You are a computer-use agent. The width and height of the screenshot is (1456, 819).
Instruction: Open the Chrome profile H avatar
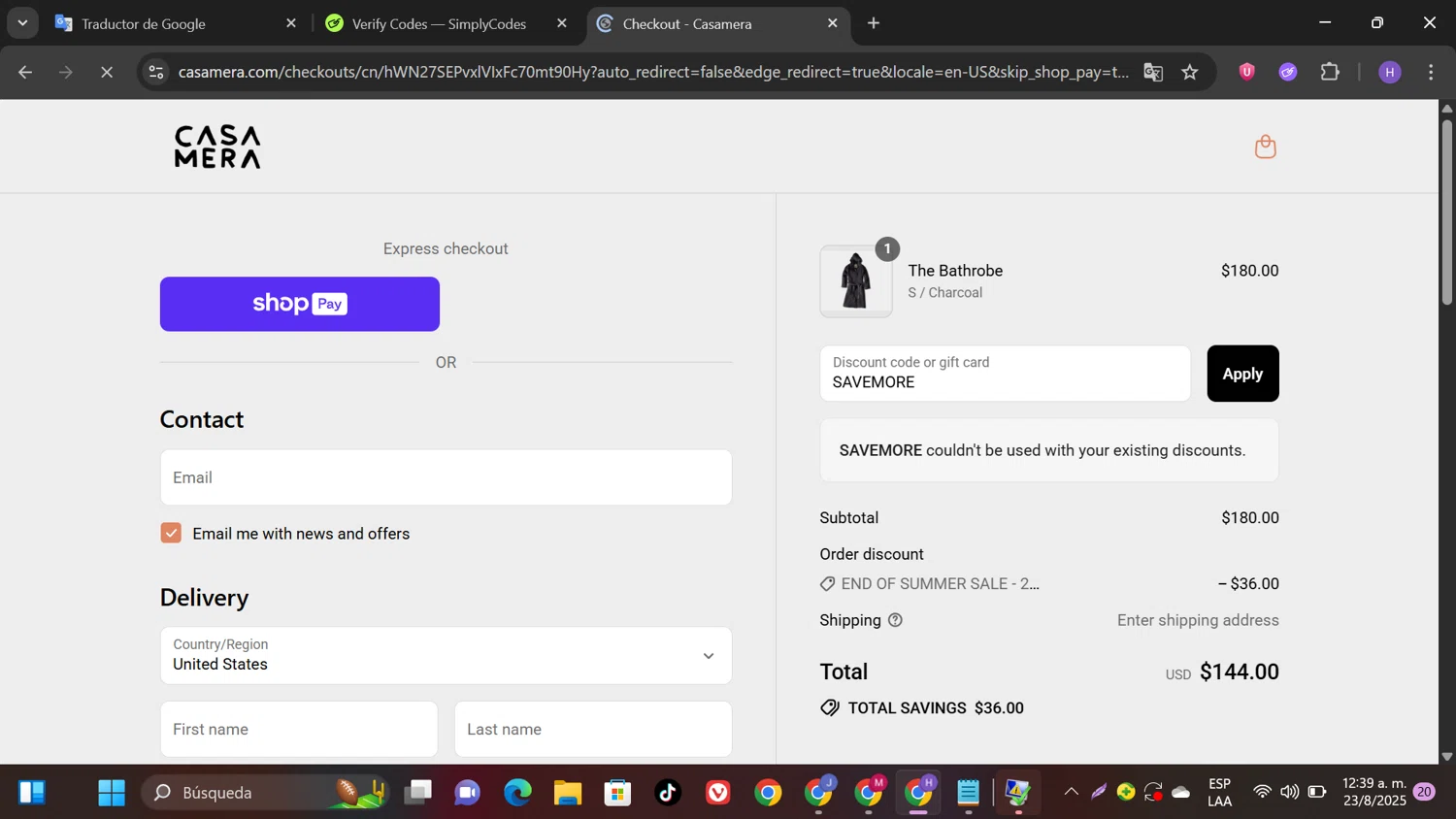pos(1390,72)
